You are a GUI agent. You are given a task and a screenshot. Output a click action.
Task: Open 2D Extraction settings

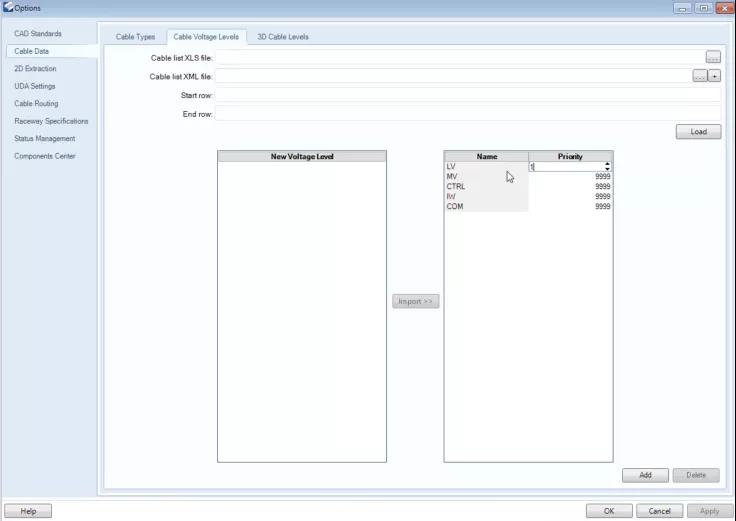[35, 69]
